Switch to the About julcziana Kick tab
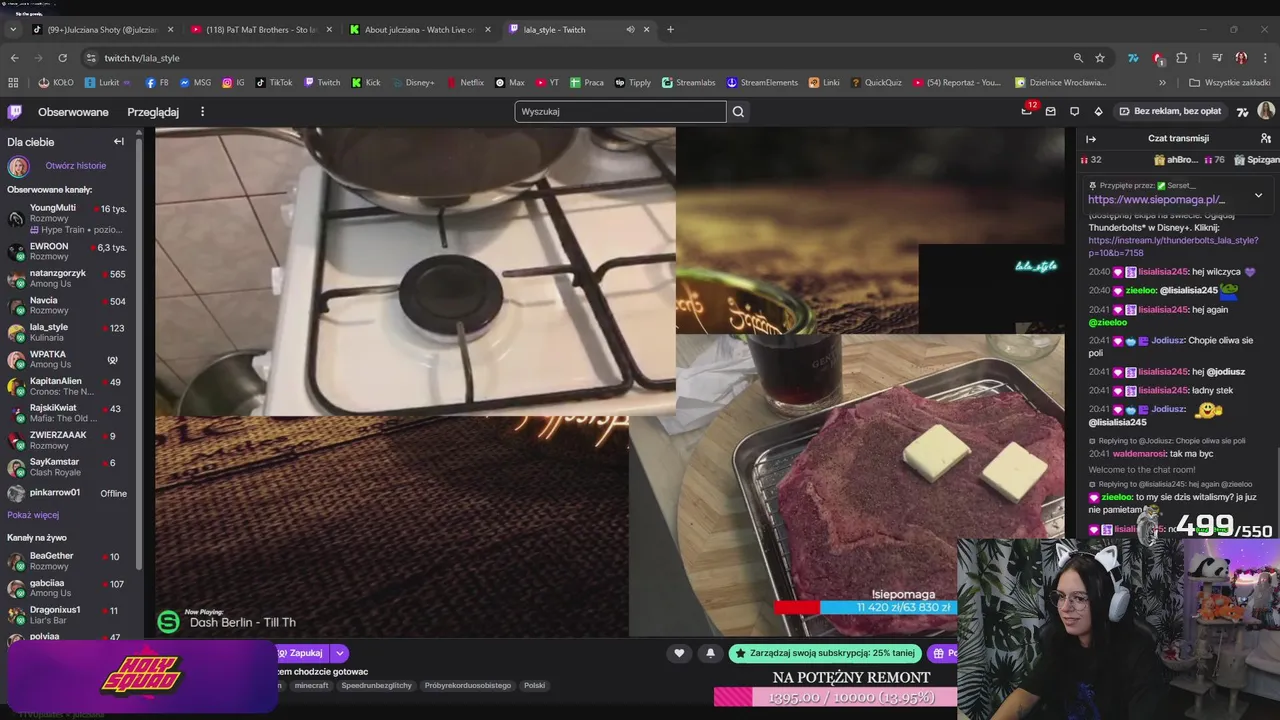 (420, 29)
